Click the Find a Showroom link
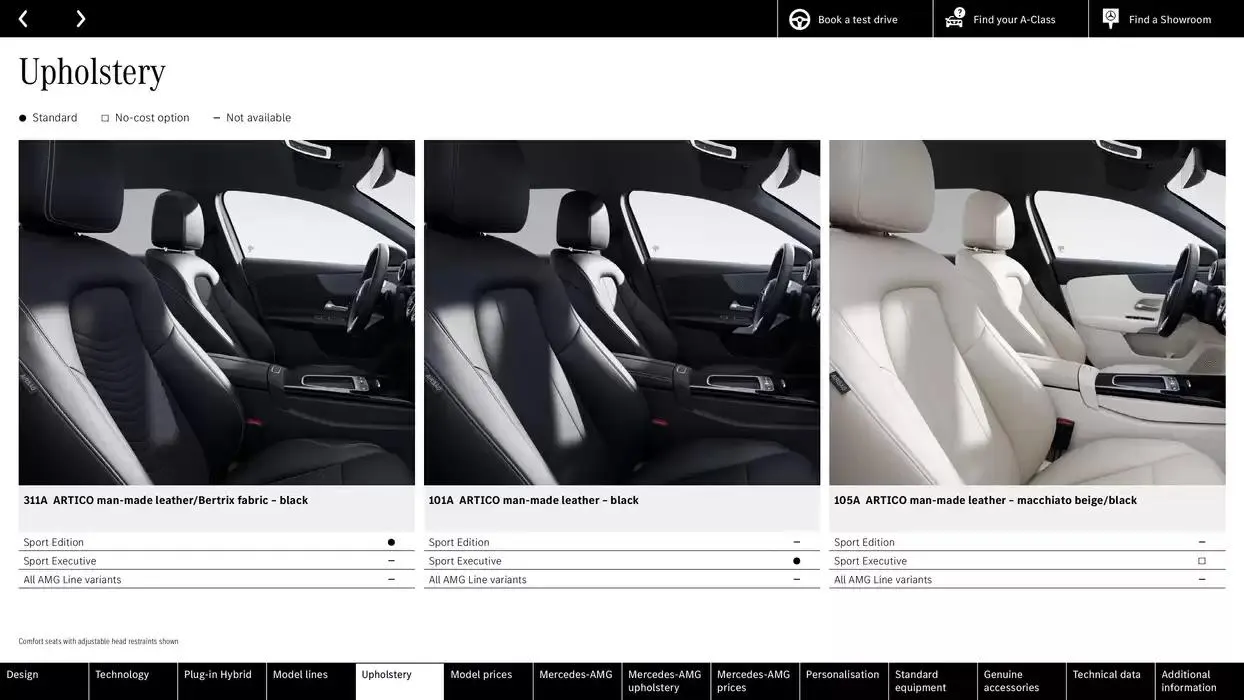1244x700 pixels. point(1166,18)
